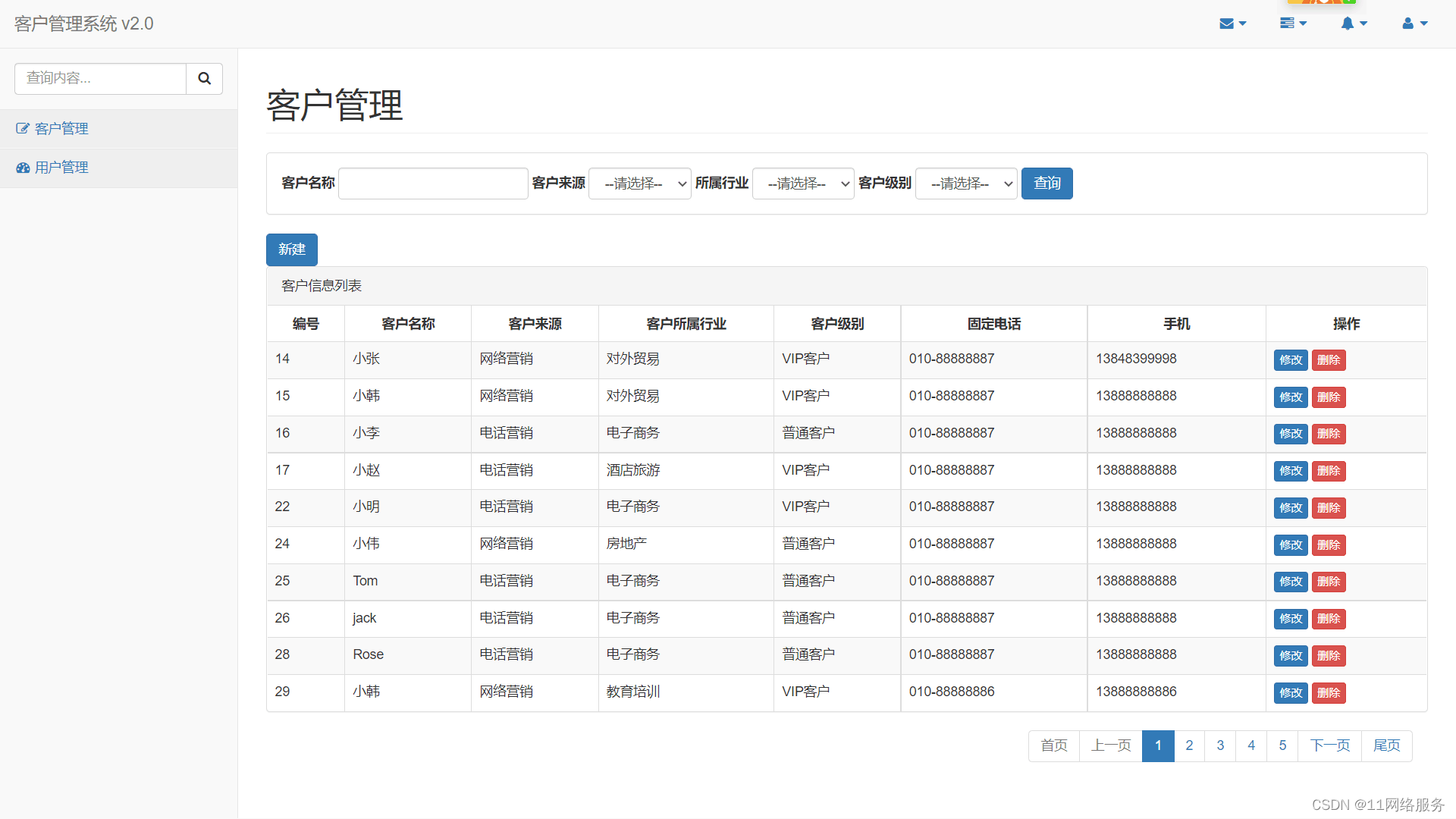Open 用户管理 in the sidebar menu
This screenshot has height=819, width=1456.
(61, 168)
